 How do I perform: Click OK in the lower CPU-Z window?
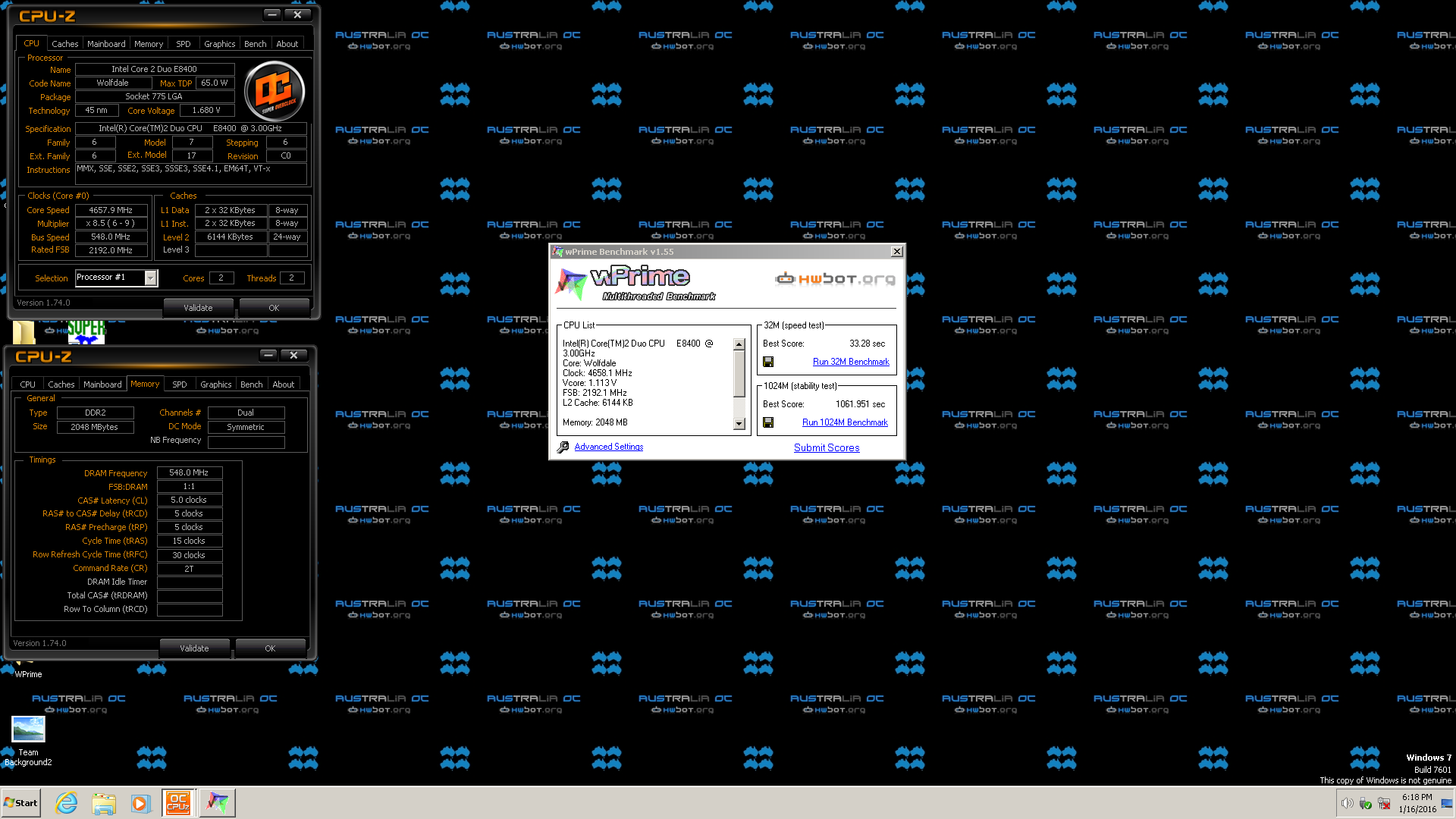(x=270, y=648)
